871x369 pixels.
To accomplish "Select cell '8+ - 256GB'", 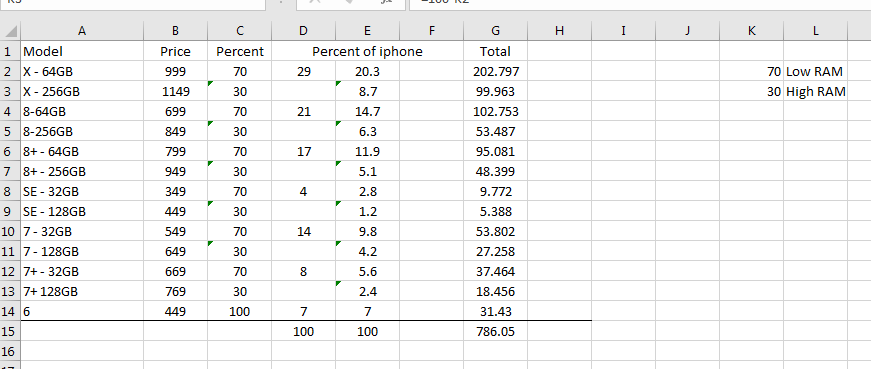I will tap(82, 172).
